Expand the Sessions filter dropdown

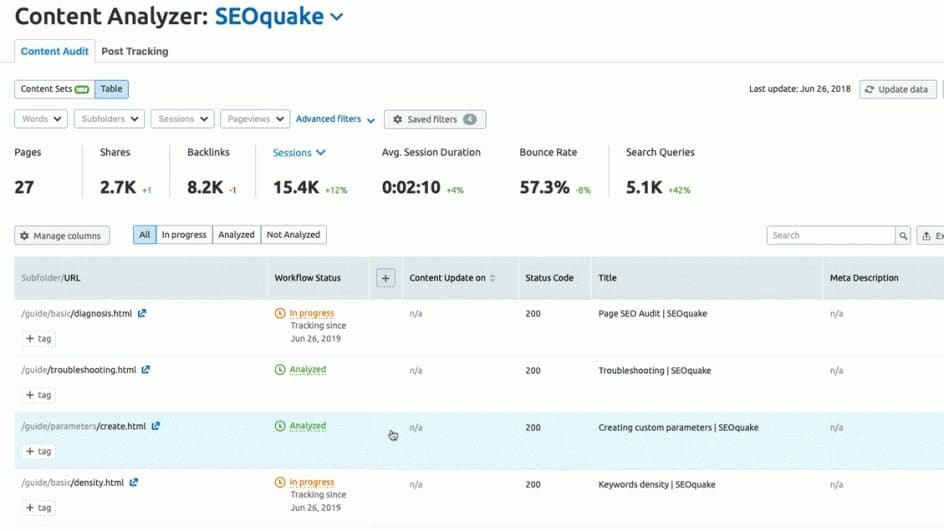point(182,119)
